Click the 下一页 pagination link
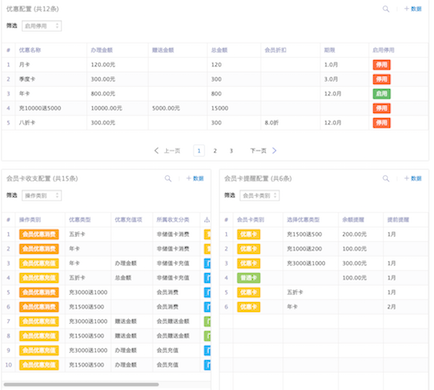This screenshot has width=434, height=390. (258, 151)
